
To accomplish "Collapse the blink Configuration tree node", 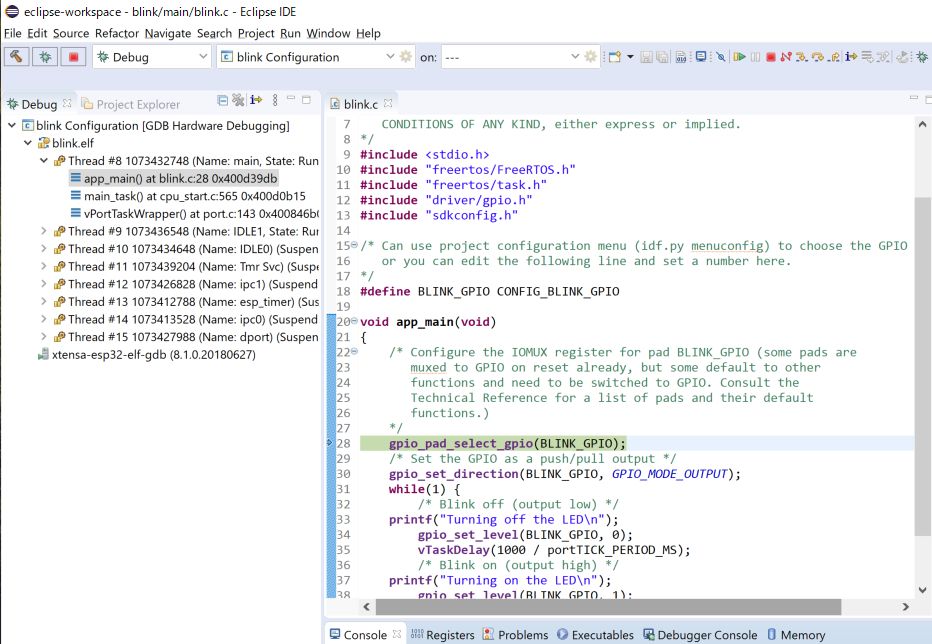I will pyautogui.click(x=11, y=125).
